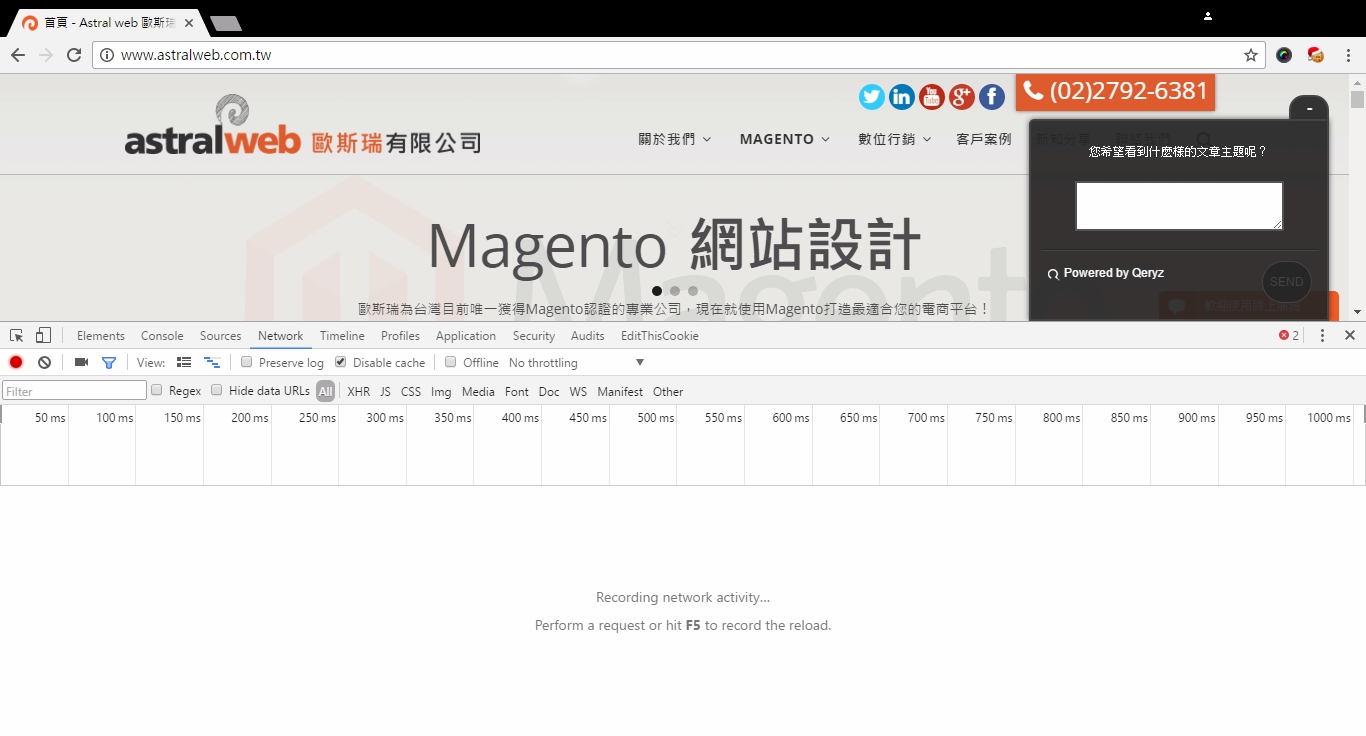Select the inspect element pointer icon
The image size is (1366, 736).
pyautogui.click(x=17, y=336)
